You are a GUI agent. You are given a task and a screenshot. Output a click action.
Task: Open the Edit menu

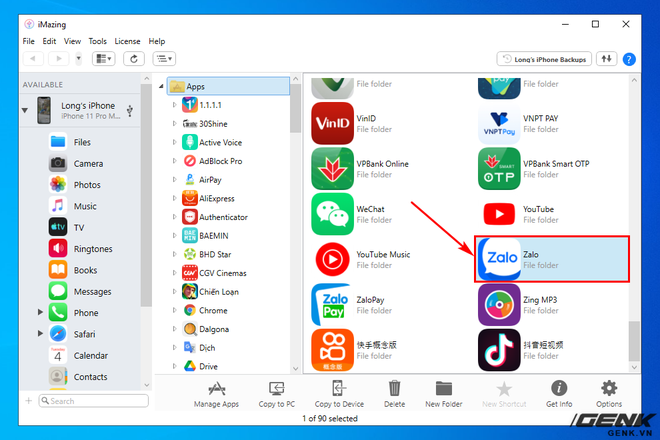coord(49,41)
